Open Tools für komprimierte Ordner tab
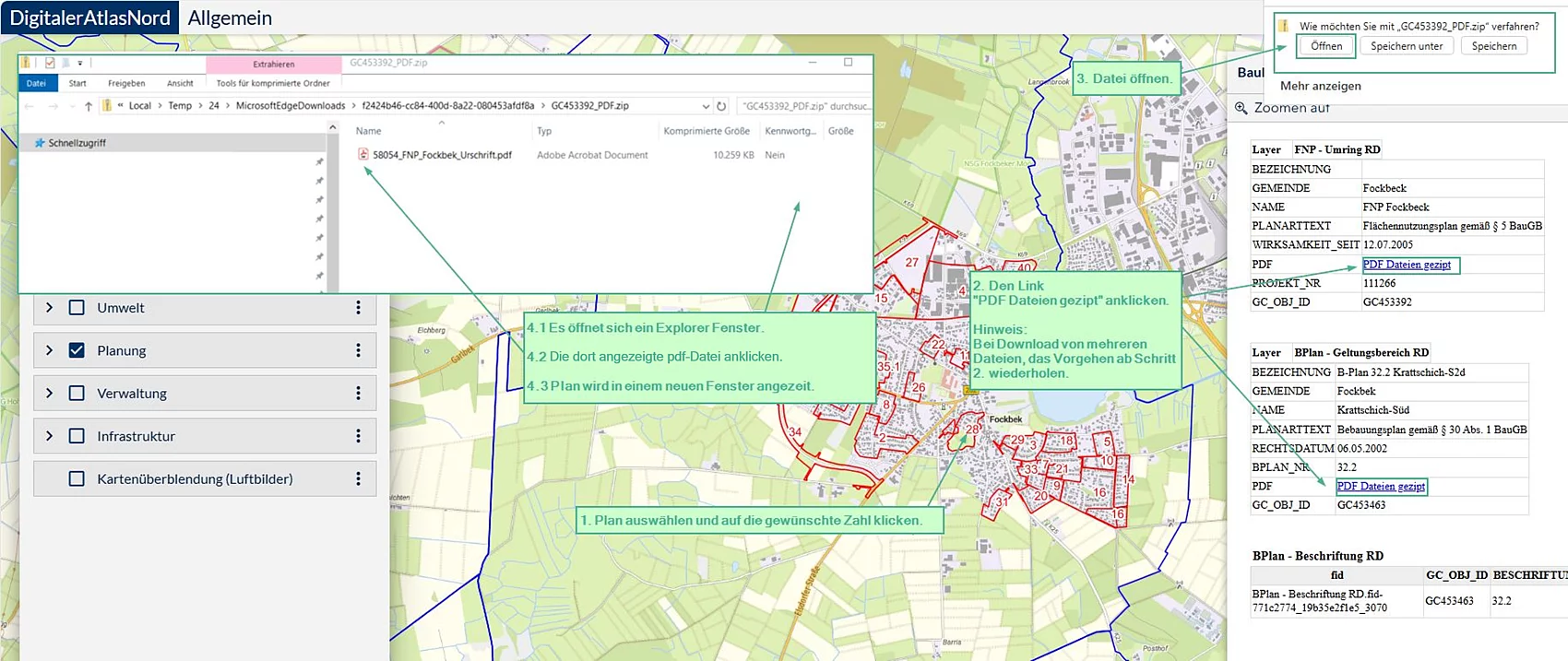1568x661 pixels. [273, 83]
